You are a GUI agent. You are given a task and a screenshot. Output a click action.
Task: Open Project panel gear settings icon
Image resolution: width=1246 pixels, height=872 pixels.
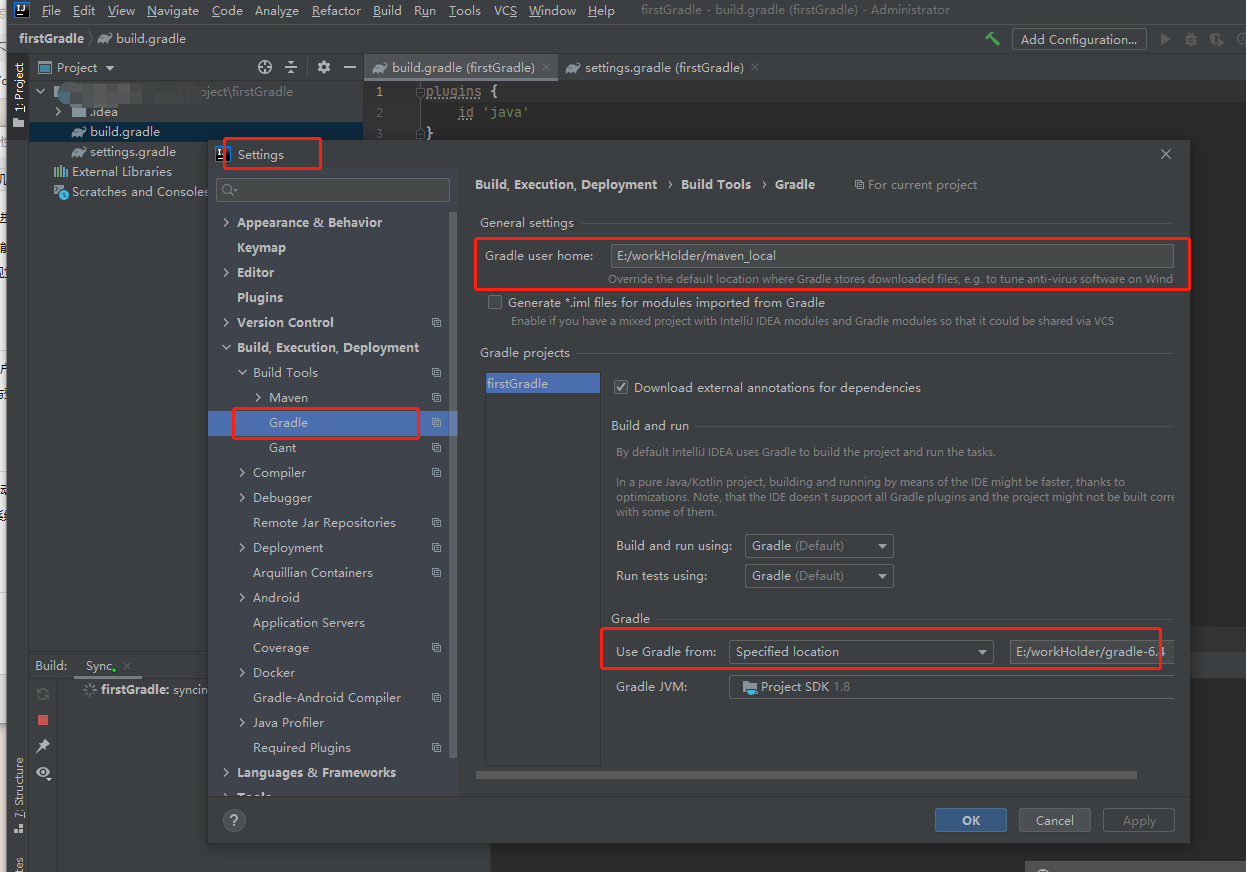coord(324,67)
